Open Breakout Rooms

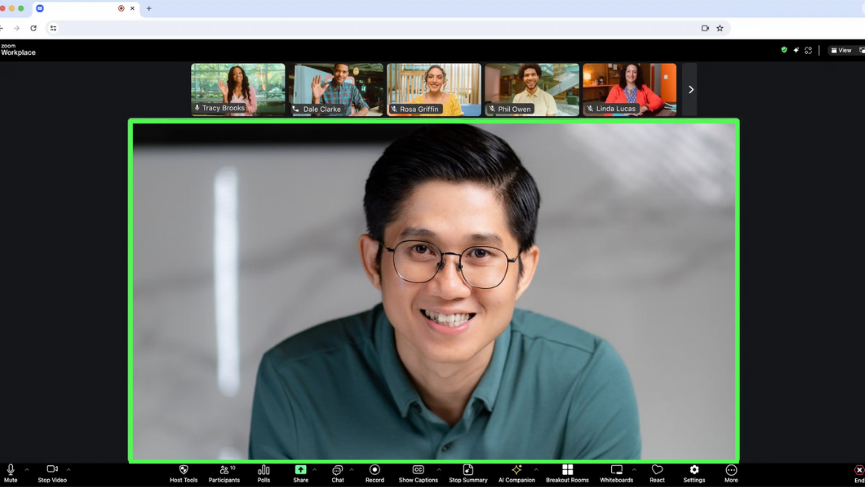point(567,470)
